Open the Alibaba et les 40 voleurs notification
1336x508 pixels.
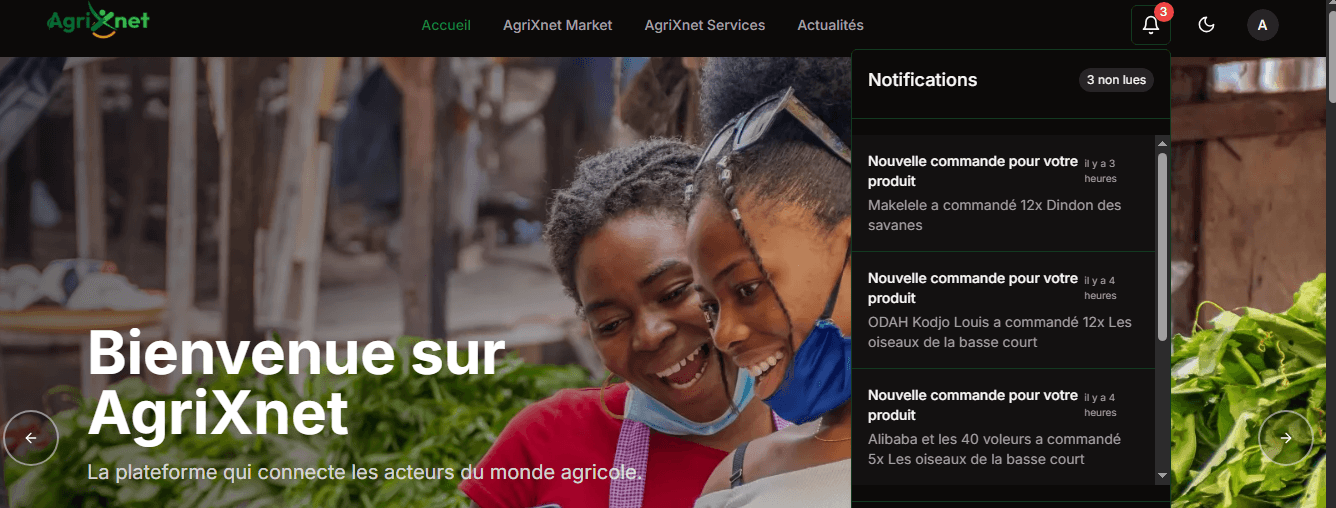(1004, 427)
